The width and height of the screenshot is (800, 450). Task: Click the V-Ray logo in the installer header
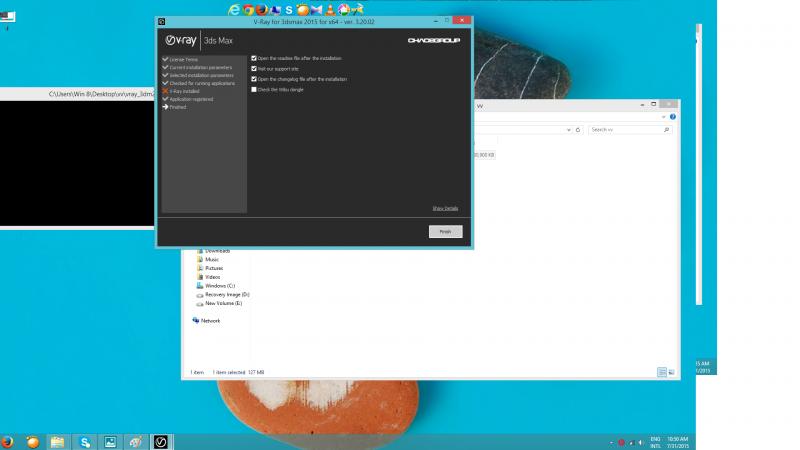tap(181, 40)
